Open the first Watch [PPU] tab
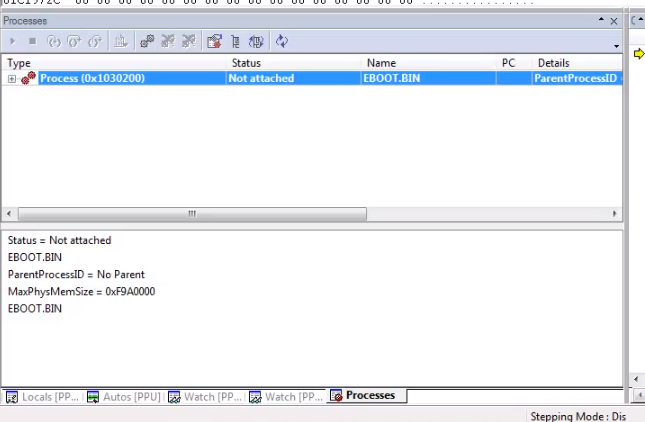This screenshot has width=645, height=422. pos(205,397)
